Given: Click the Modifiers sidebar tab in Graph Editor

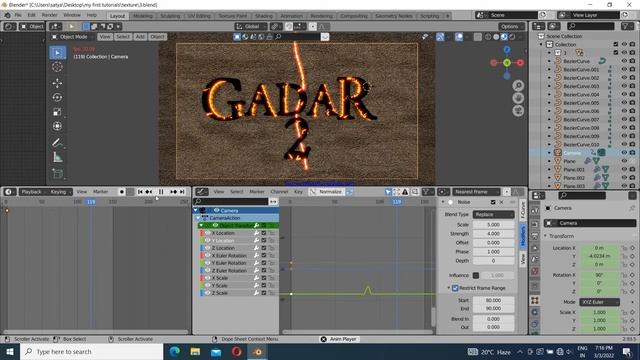Looking at the screenshot, I should [522, 236].
